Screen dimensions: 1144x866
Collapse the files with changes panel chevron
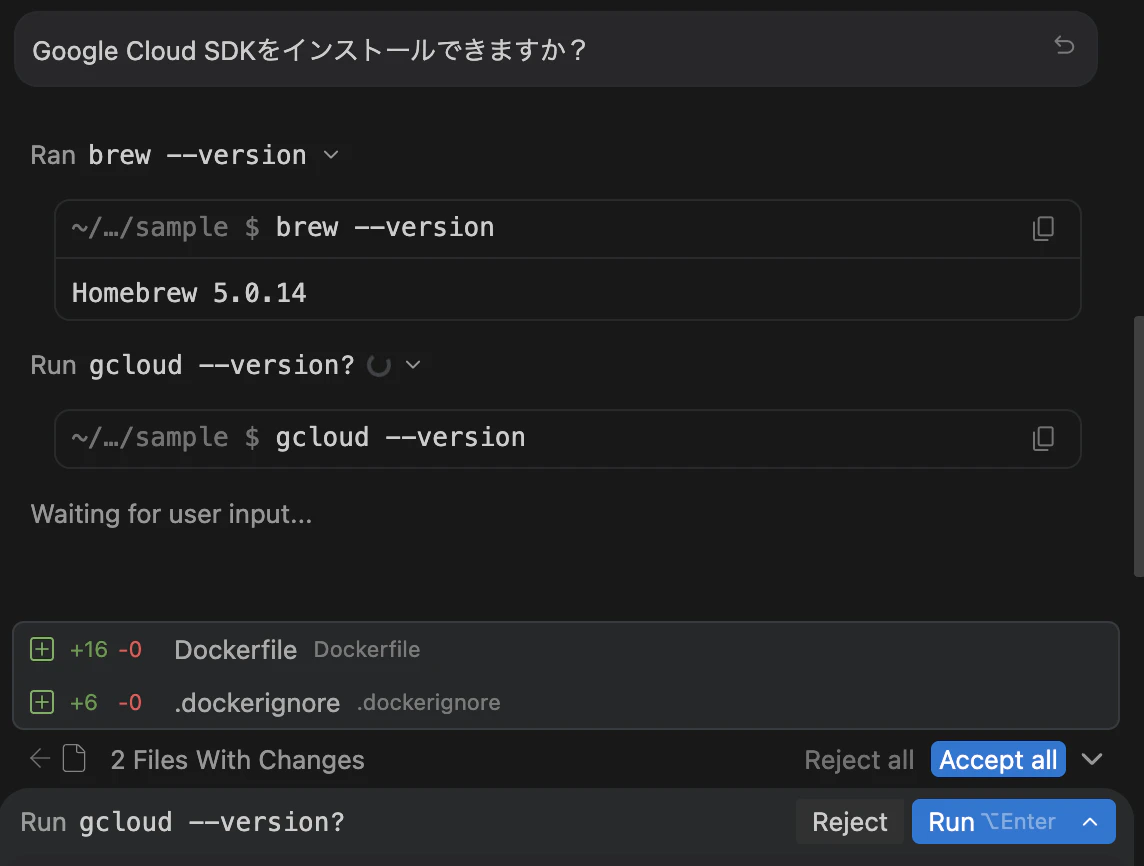(1091, 759)
